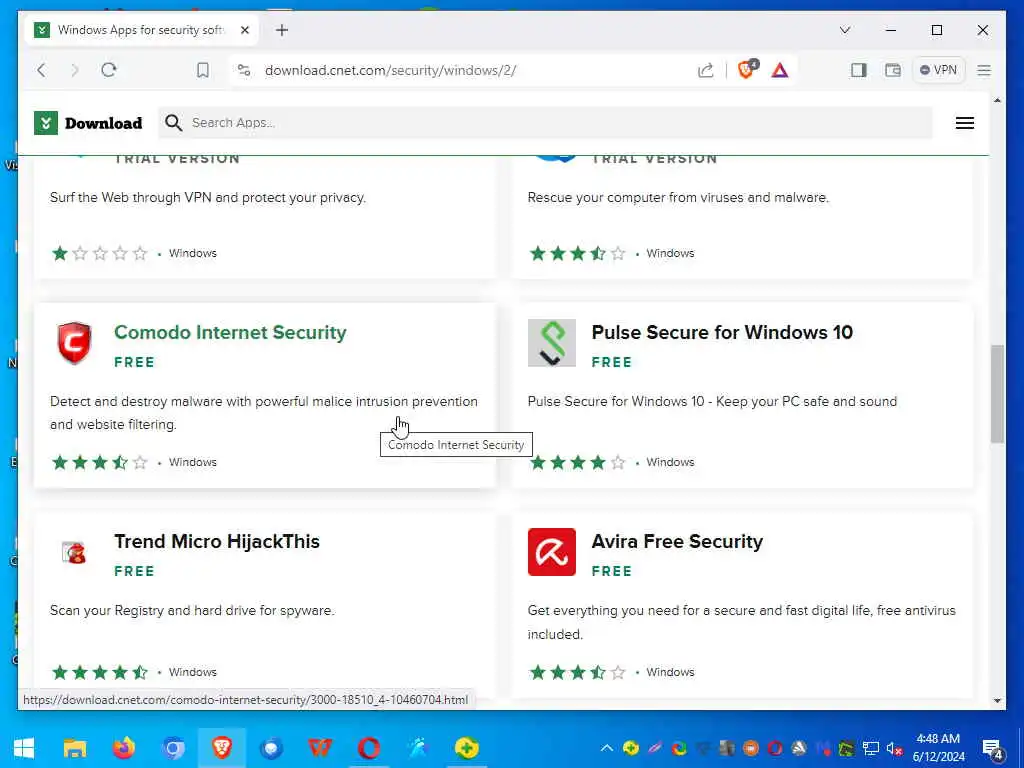Open the notification center icon

(x=993, y=750)
